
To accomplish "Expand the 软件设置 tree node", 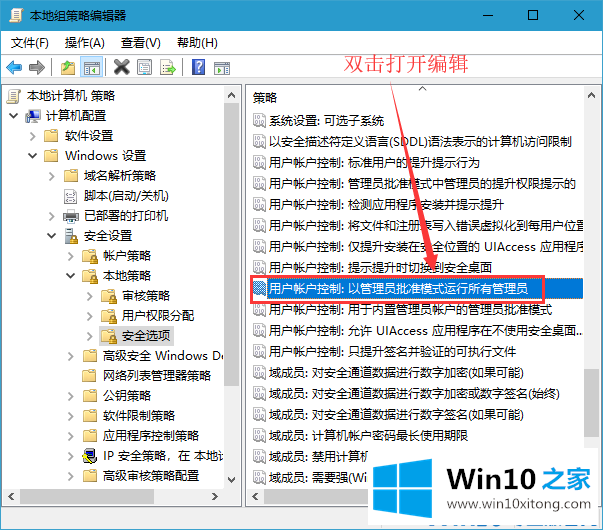I will tap(34, 135).
